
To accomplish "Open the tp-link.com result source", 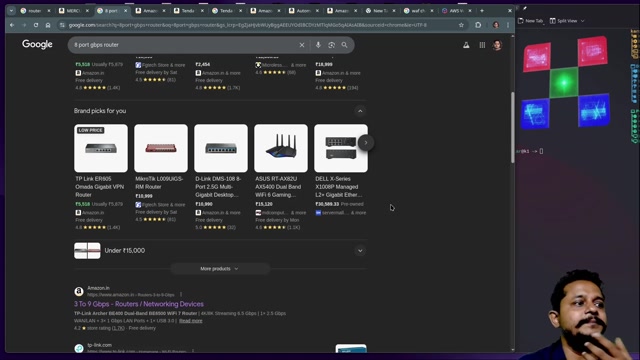I will (99, 345).
